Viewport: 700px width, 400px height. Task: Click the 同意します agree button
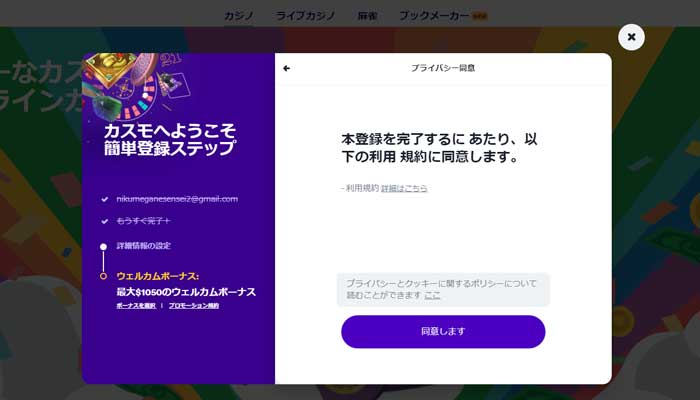[x=443, y=332]
